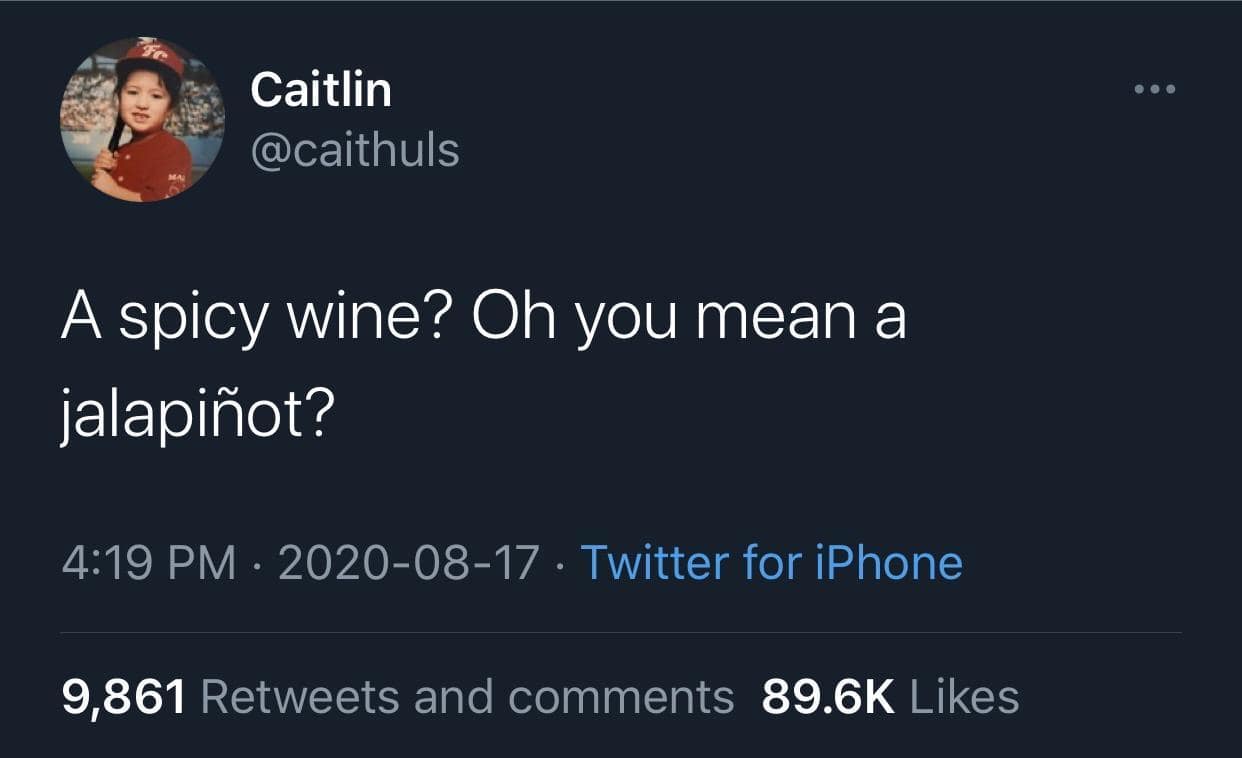View the Likes label next to 89.6K
This screenshot has height=758, width=1242.
coord(964,696)
